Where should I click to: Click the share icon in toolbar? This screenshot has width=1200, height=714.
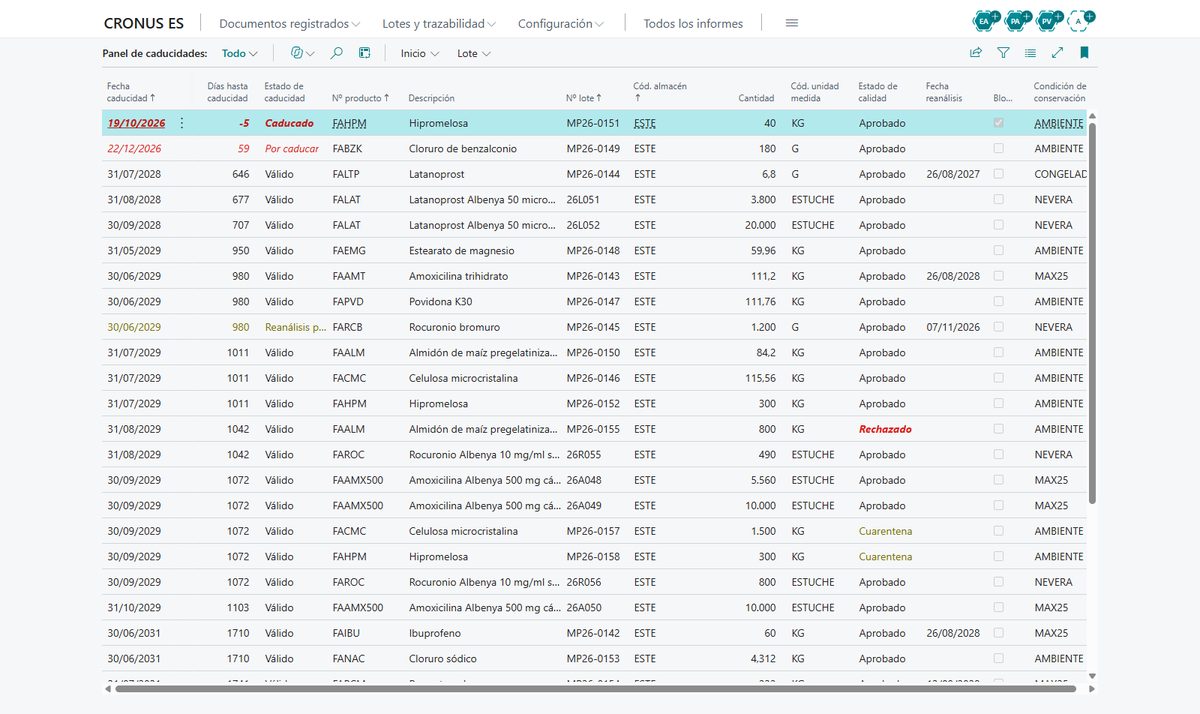(976, 53)
